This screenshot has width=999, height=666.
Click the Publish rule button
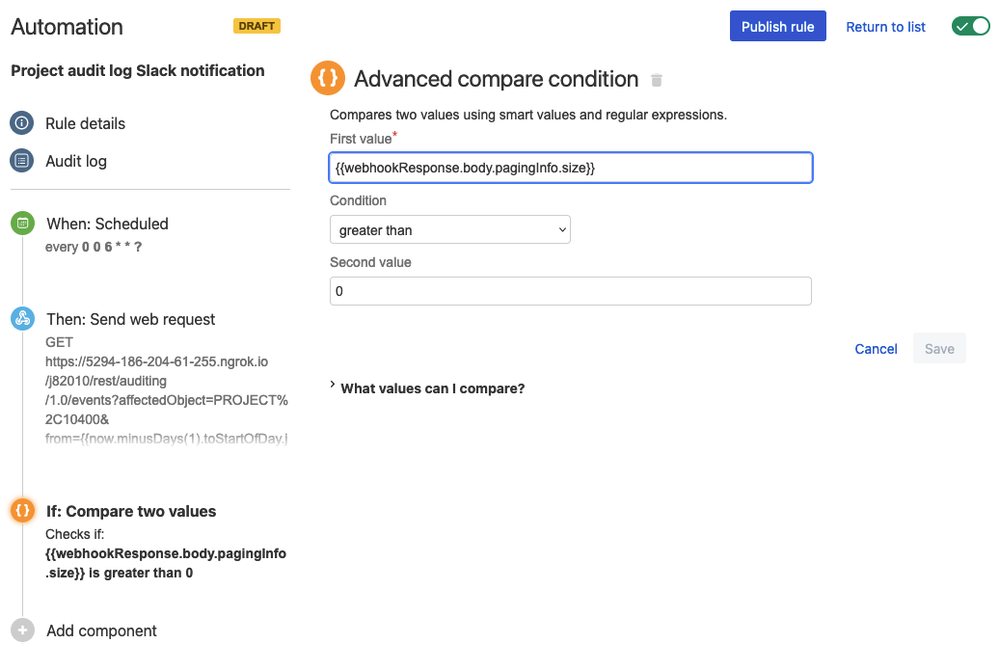pos(777,25)
